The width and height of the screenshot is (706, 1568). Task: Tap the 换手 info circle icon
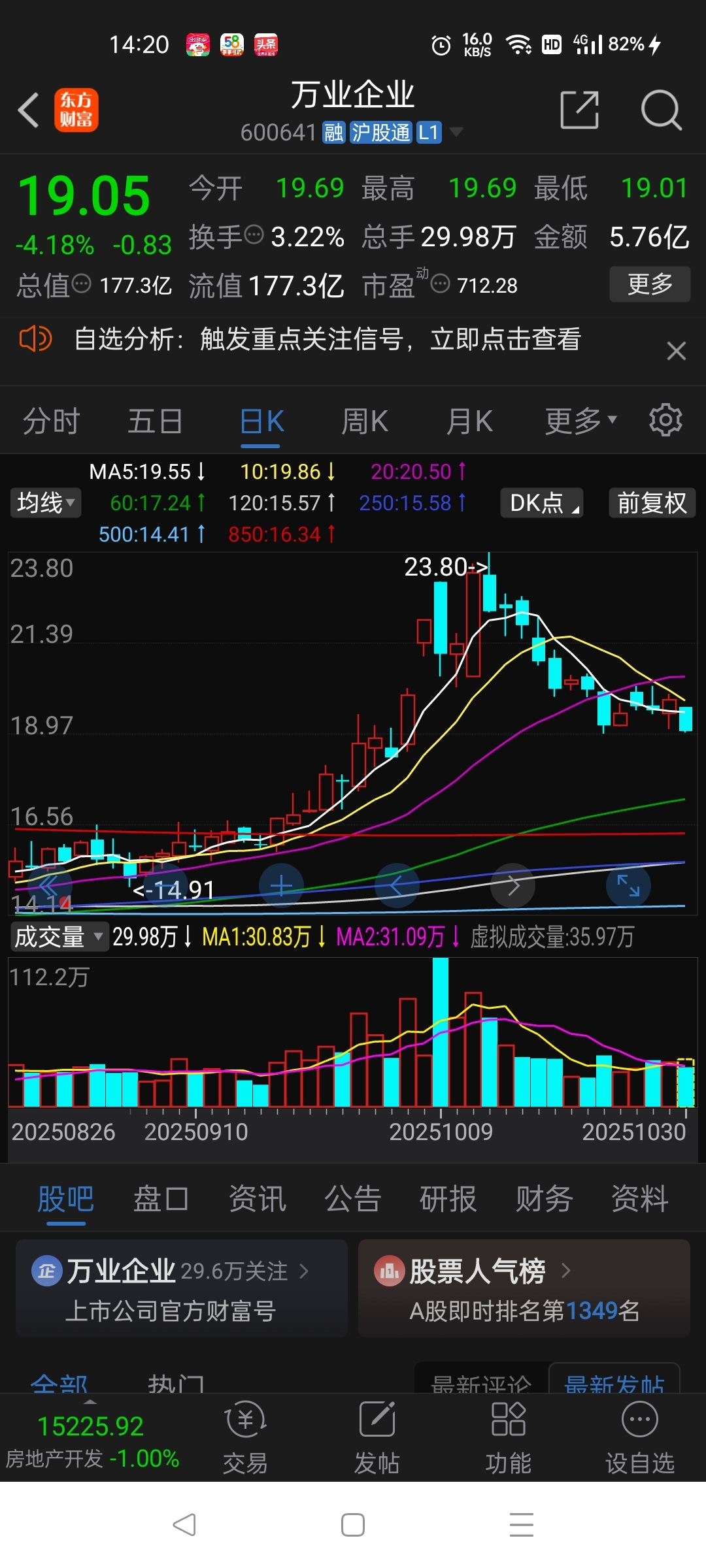pos(254,234)
